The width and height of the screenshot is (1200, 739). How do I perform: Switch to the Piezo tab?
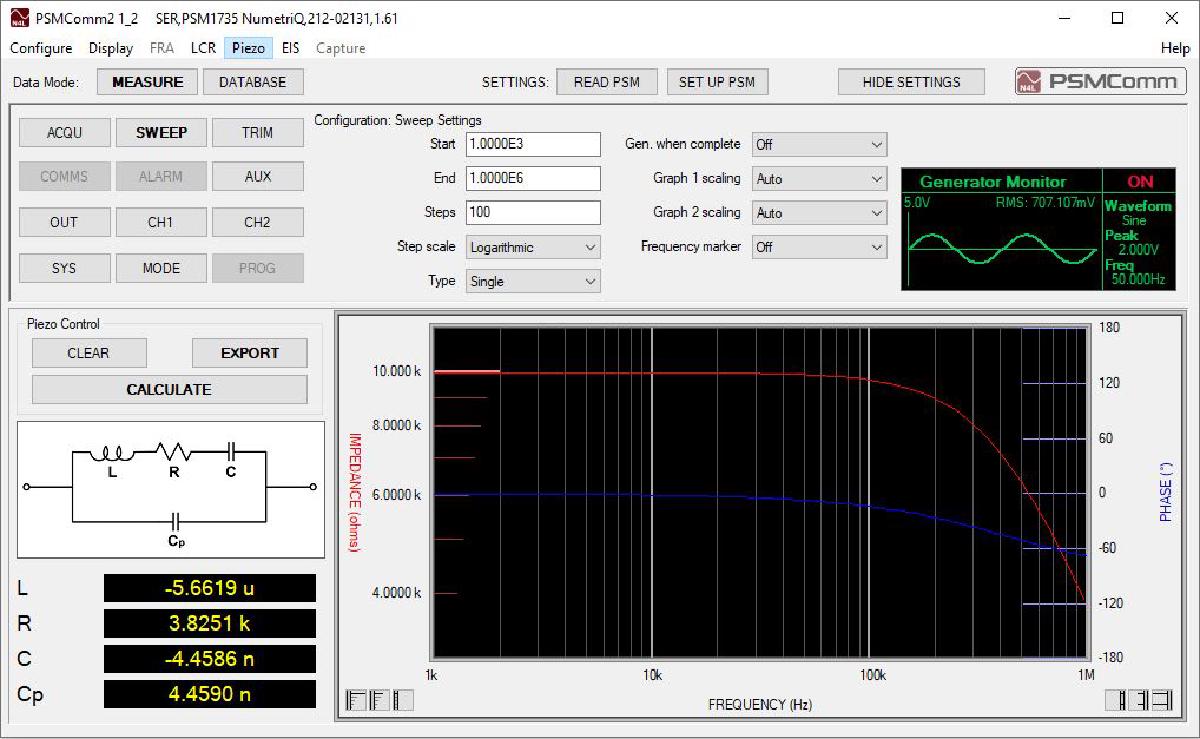246,47
